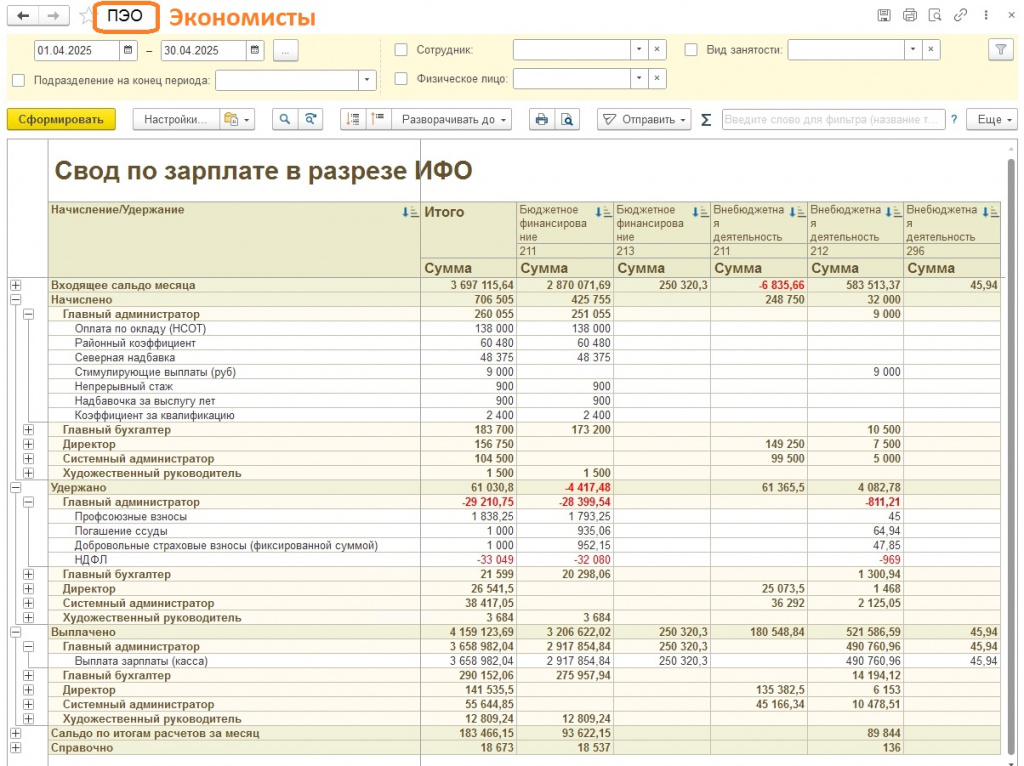Sort Бюджетное финансирование 213 column icon
The image size is (1024, 766).
pyautogui.click(x=700, y=212)
